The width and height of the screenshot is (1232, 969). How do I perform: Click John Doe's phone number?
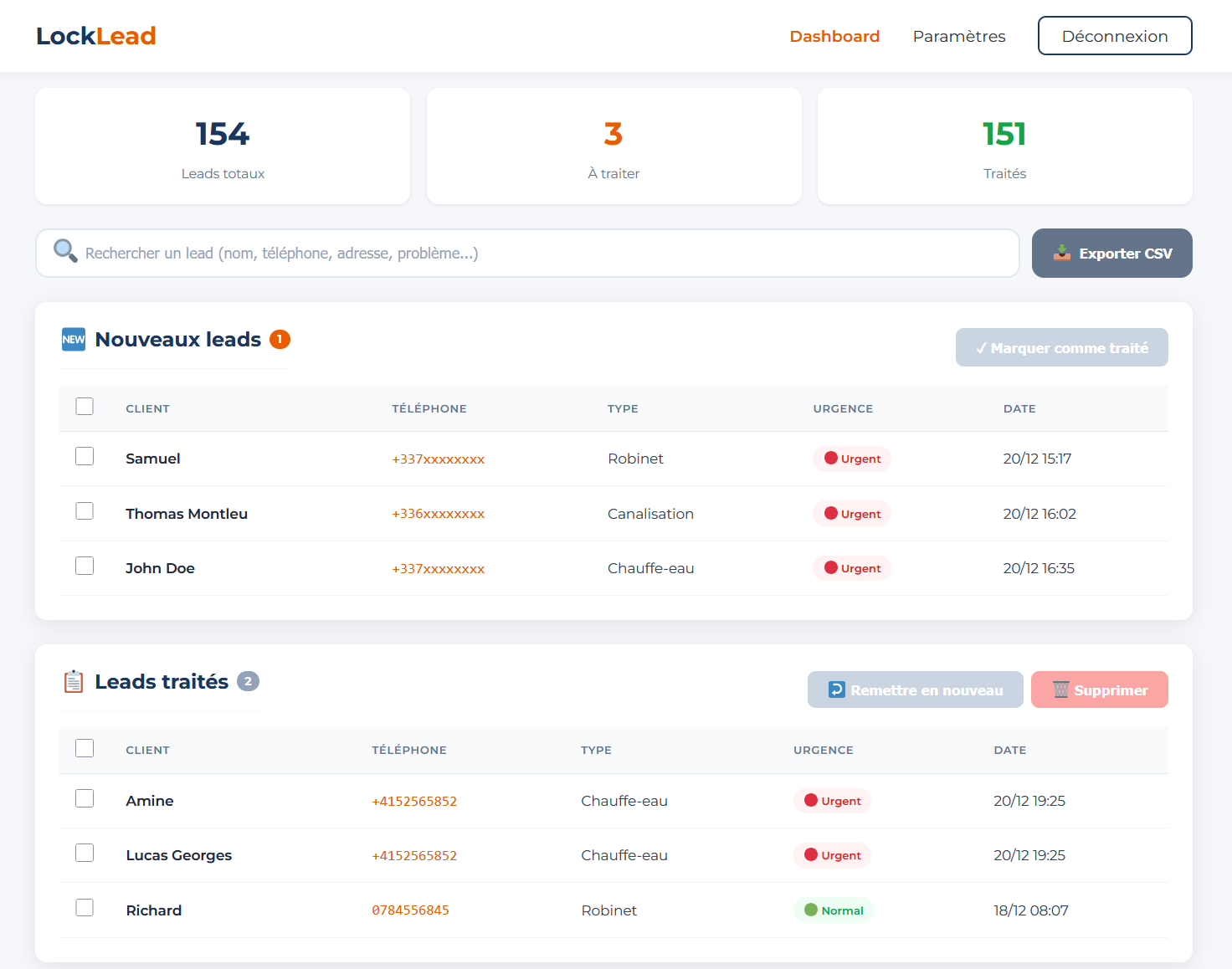[439, 569]
